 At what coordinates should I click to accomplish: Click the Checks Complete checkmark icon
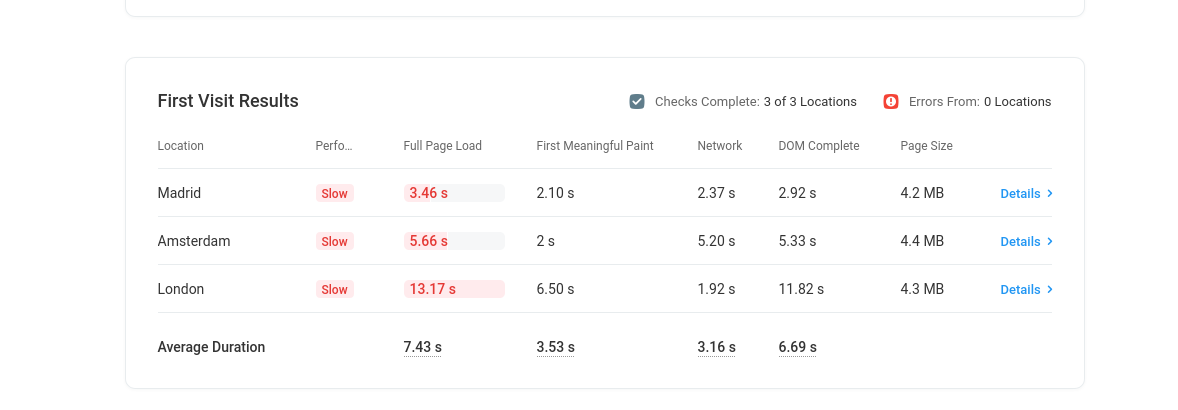point(637,101)
